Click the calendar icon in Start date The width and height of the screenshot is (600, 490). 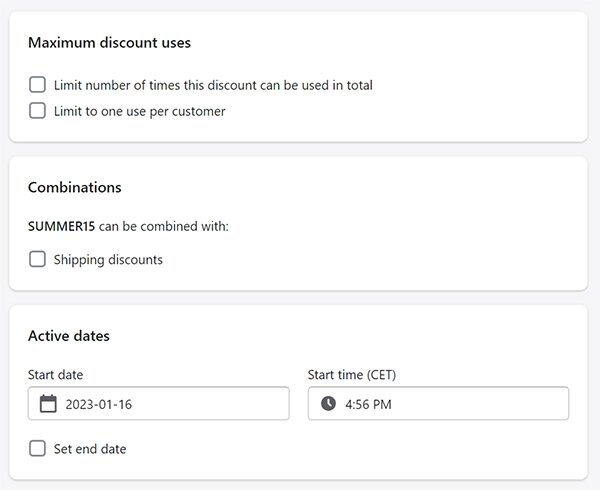(x=48, y=404)
